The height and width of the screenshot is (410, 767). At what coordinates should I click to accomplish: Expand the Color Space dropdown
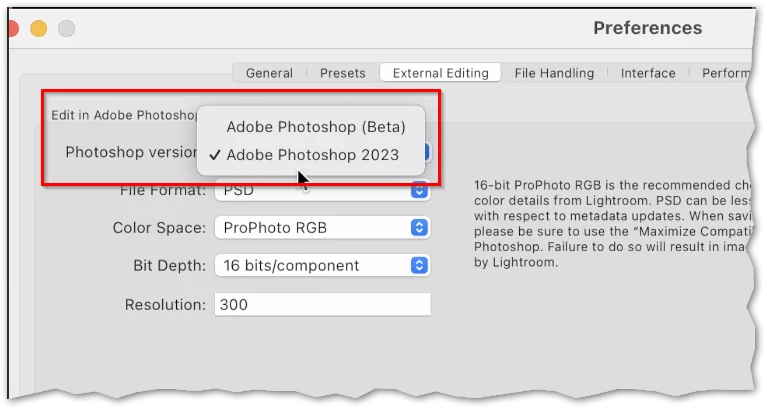(x=322, y=228)
